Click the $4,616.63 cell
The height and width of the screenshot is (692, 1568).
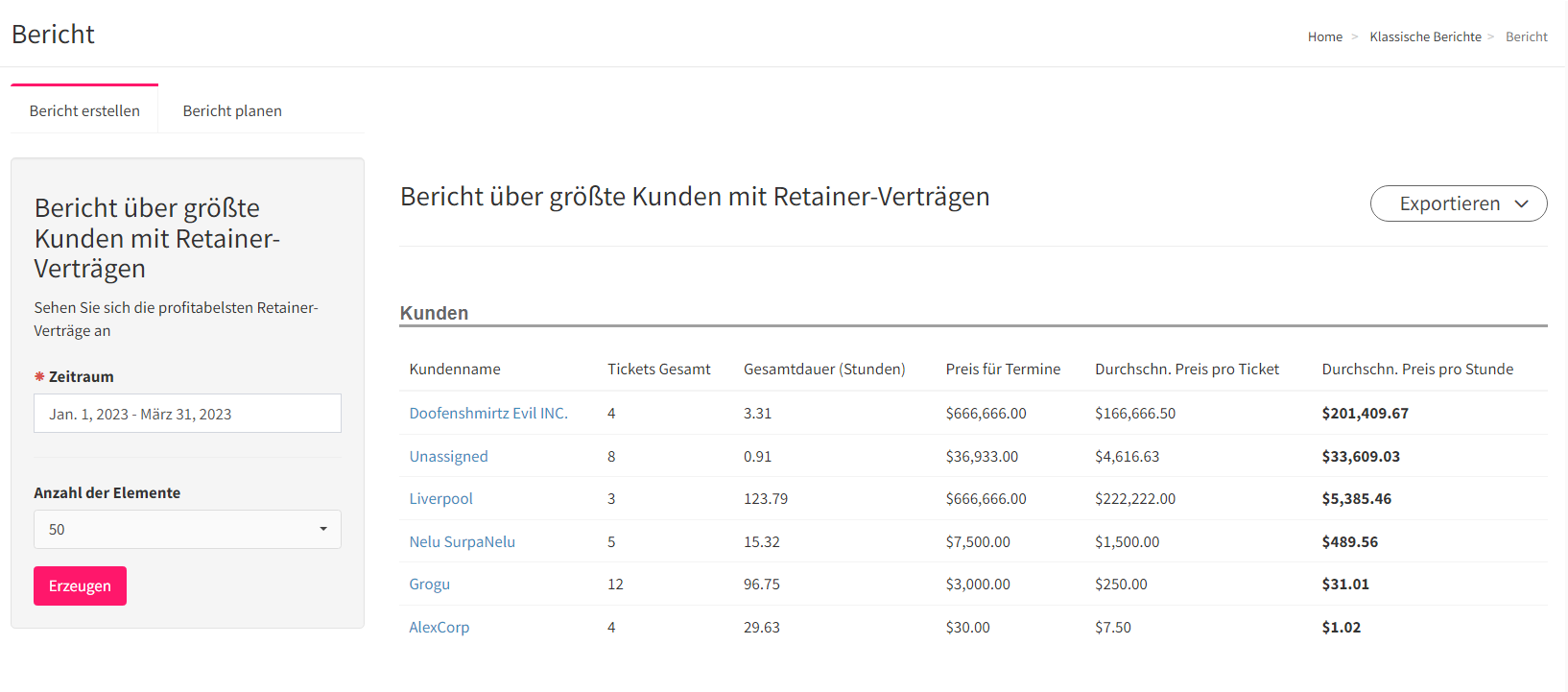pos(1127,456)
